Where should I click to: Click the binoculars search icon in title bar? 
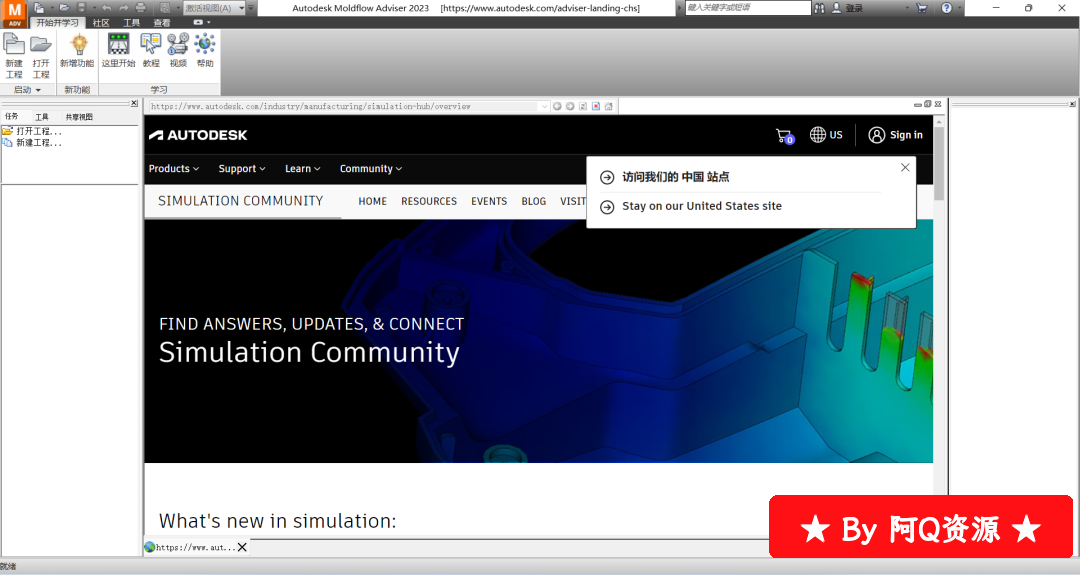click(820, 8)
